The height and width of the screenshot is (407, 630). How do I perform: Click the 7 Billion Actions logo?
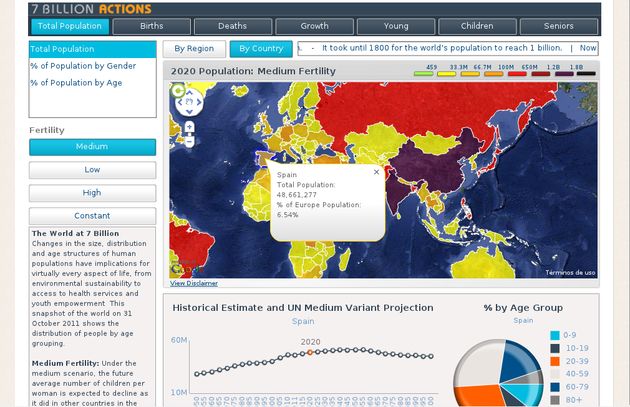92,9
